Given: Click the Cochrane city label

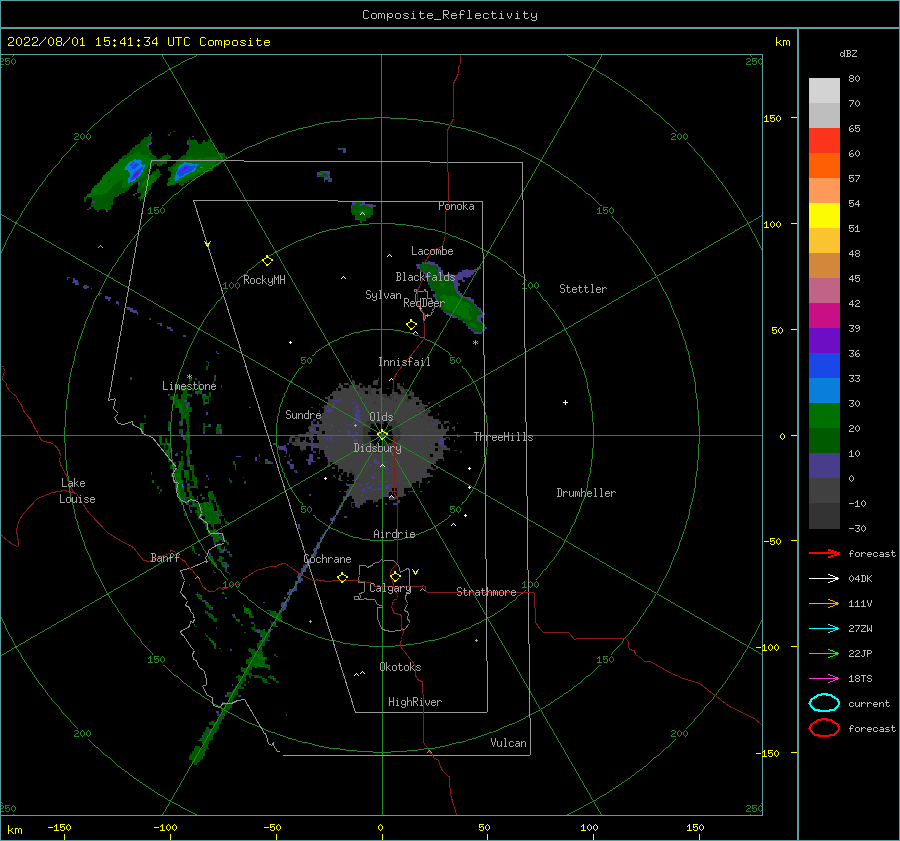Looking at the screenshot, I should click(x=327, y=559).
